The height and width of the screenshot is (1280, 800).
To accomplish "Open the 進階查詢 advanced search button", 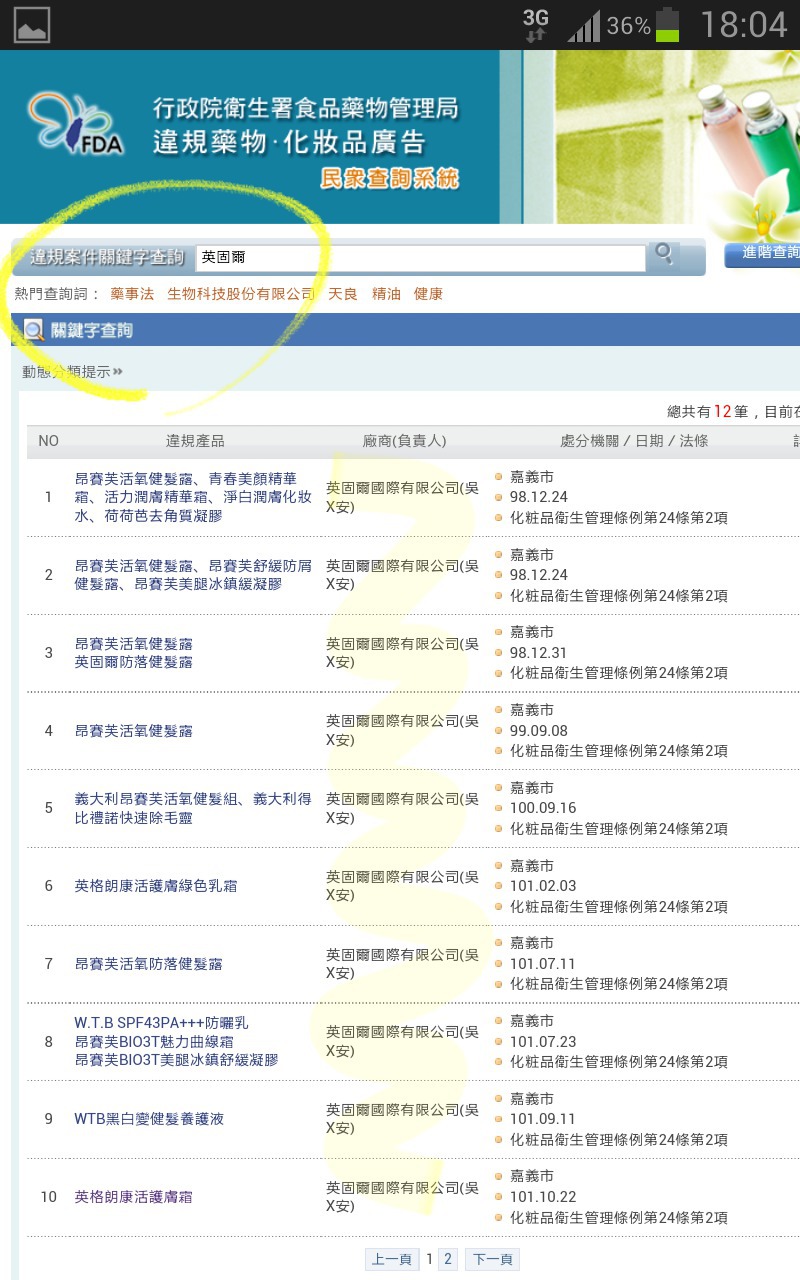I will click(765, 253).
